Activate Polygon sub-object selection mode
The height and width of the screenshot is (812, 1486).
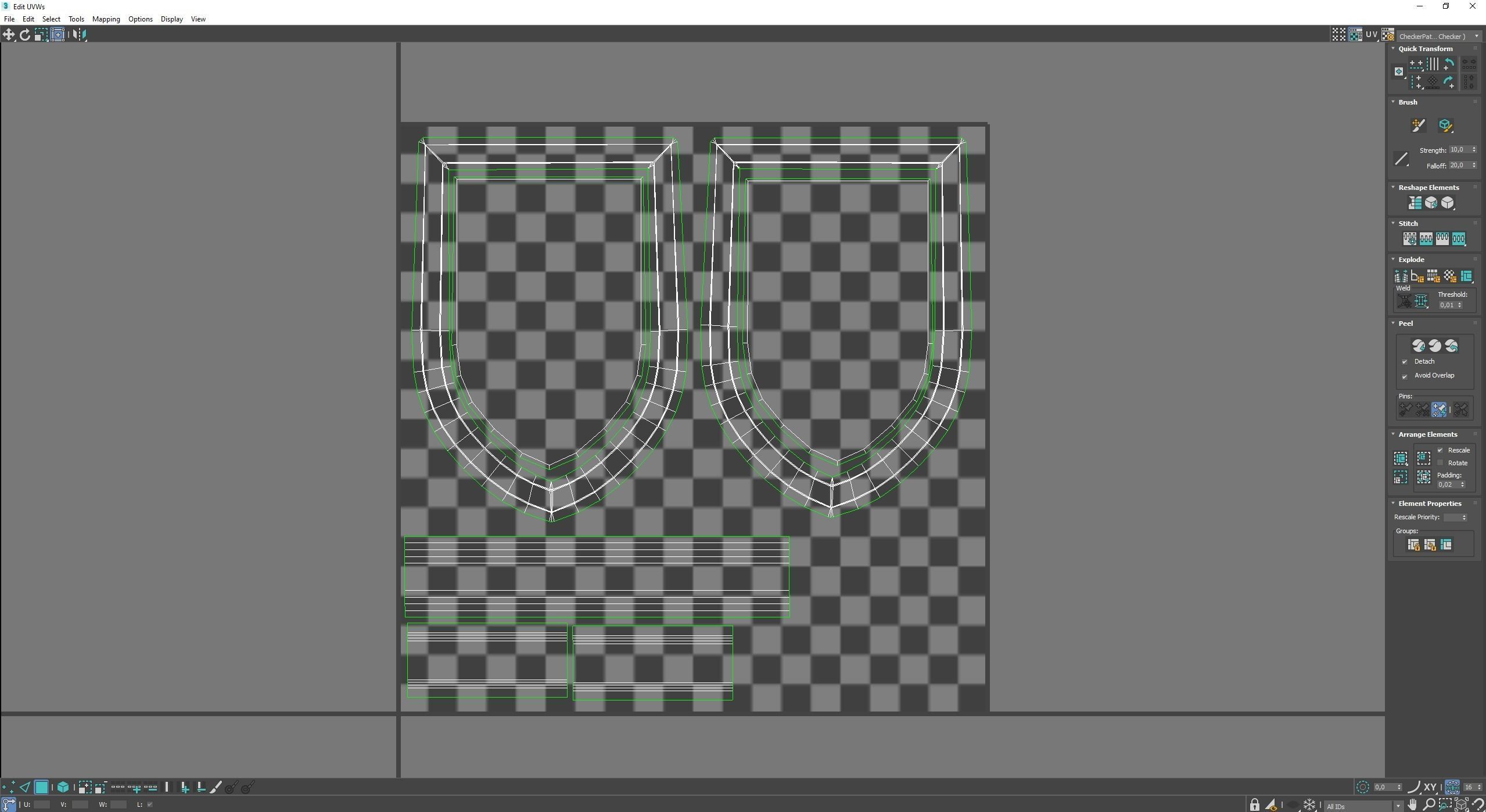click(x=41, y=788)
